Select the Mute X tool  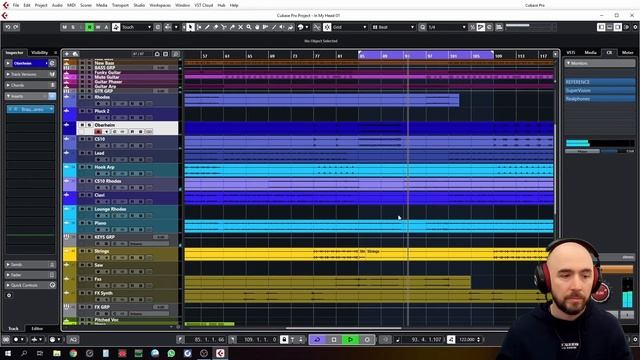pyautogui.click(x=240, y=27)
